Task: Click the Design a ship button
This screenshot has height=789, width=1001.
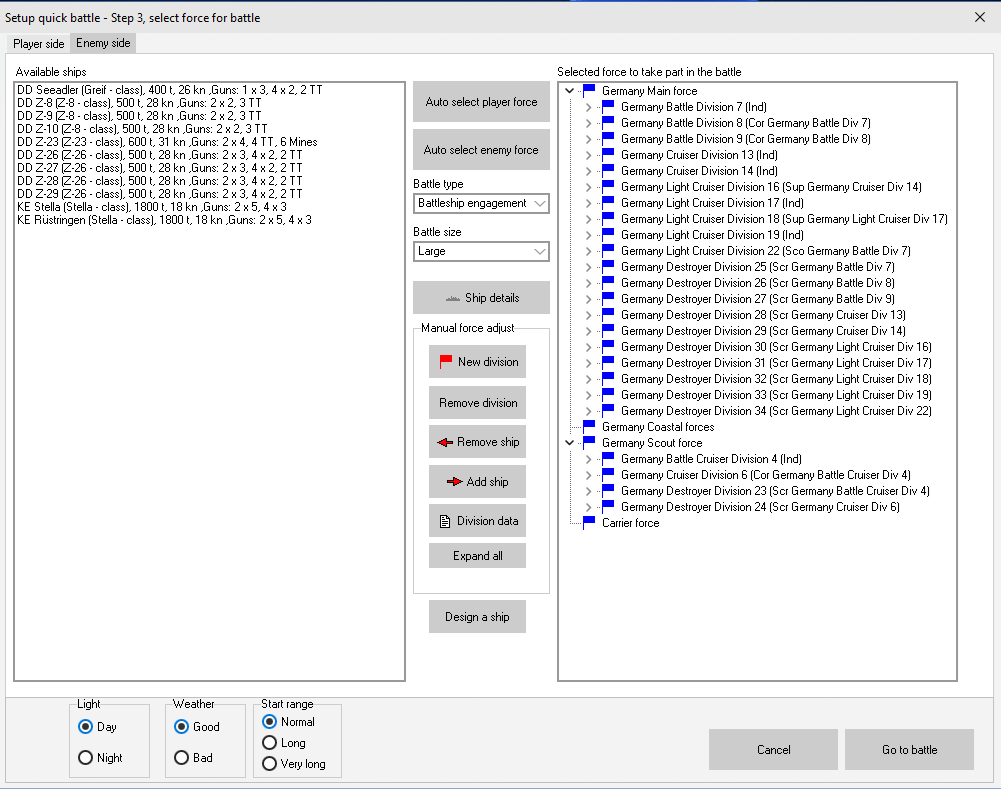Action: [x=477, y=617]
